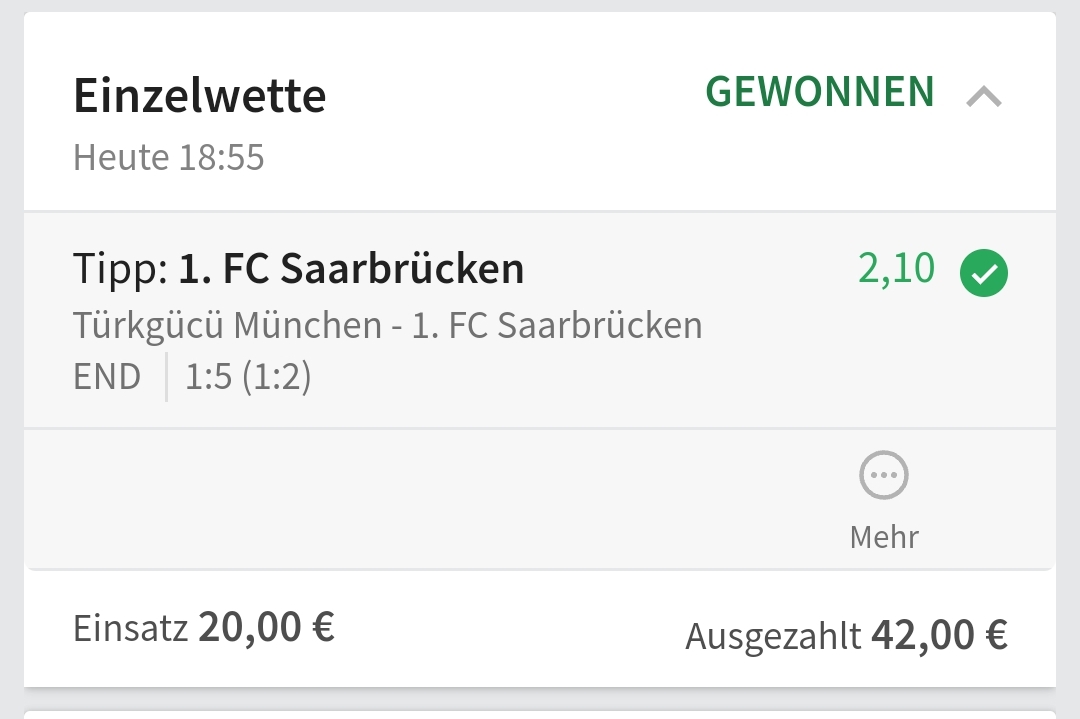
Task: Click the END match status label
Action: [107, 377]
